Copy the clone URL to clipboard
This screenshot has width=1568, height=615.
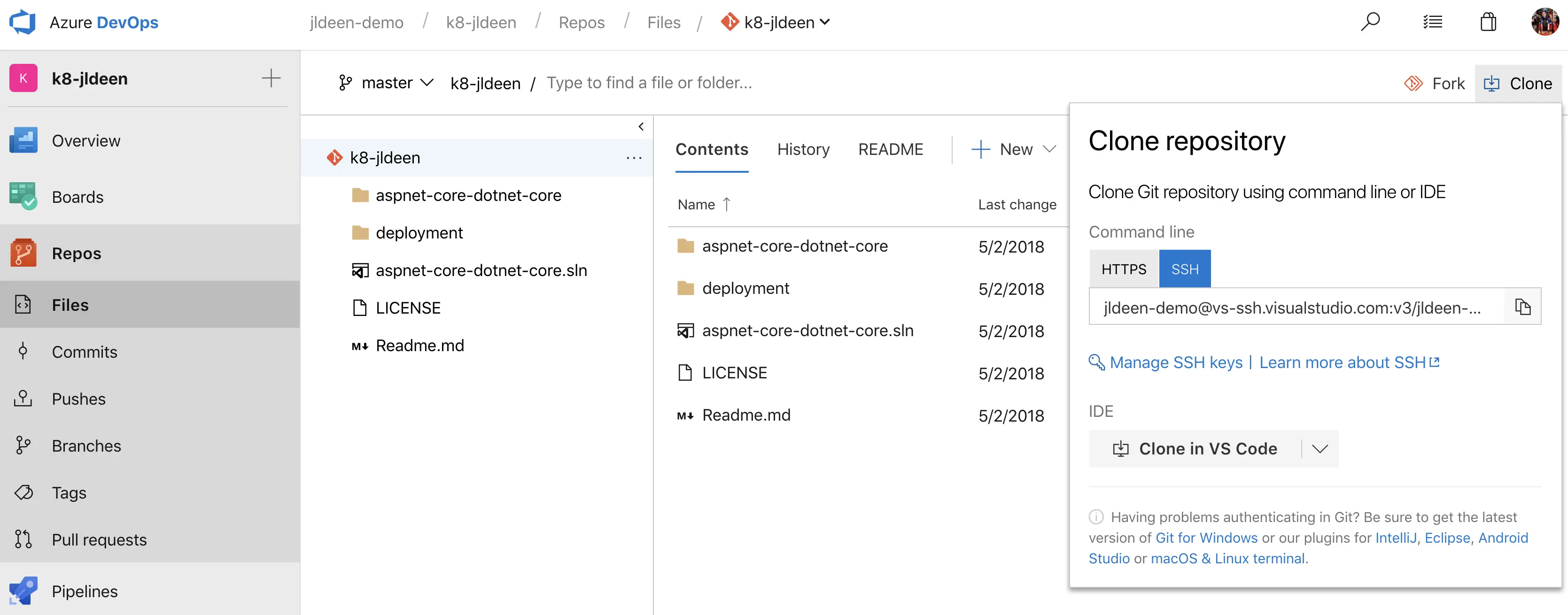tap(1522, 307)
